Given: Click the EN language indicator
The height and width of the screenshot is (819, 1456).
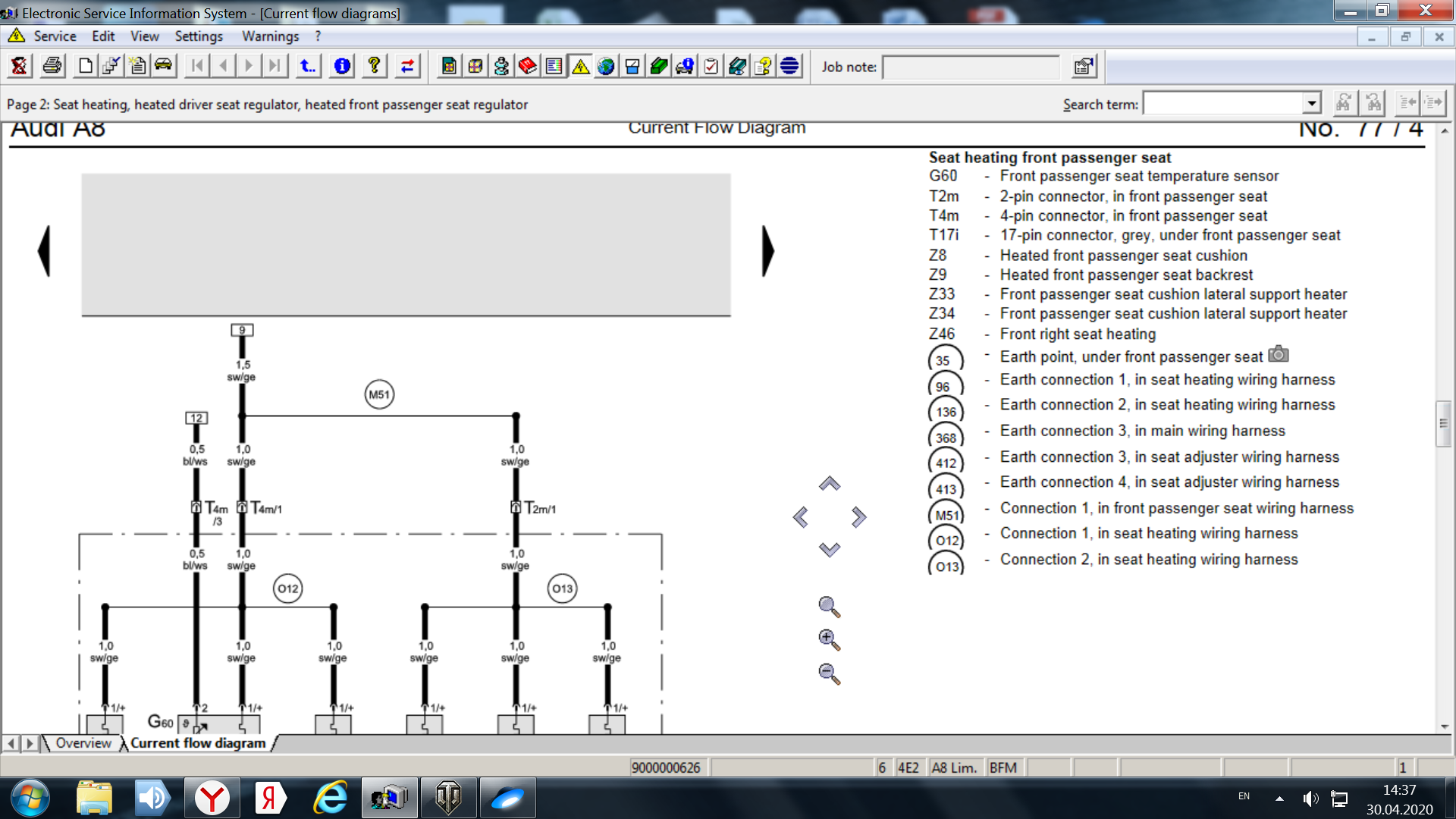Looking at the screenshot, I should coord(1244,796).
